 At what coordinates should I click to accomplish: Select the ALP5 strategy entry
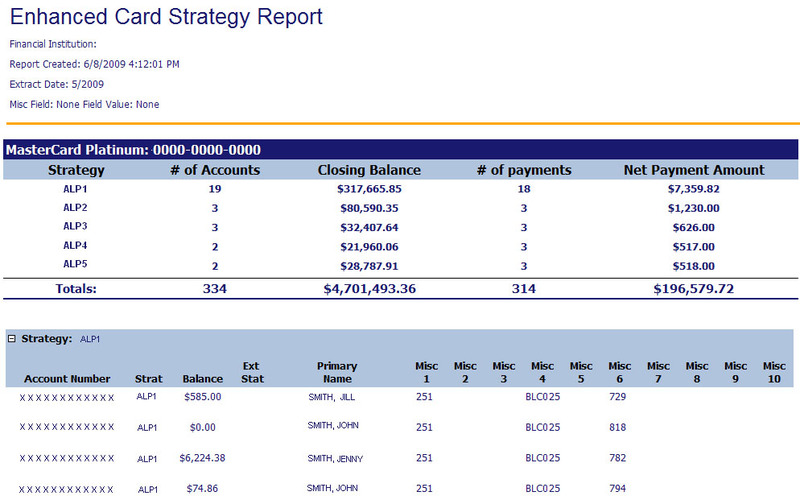pyautogui.click(x=76, y=264)
